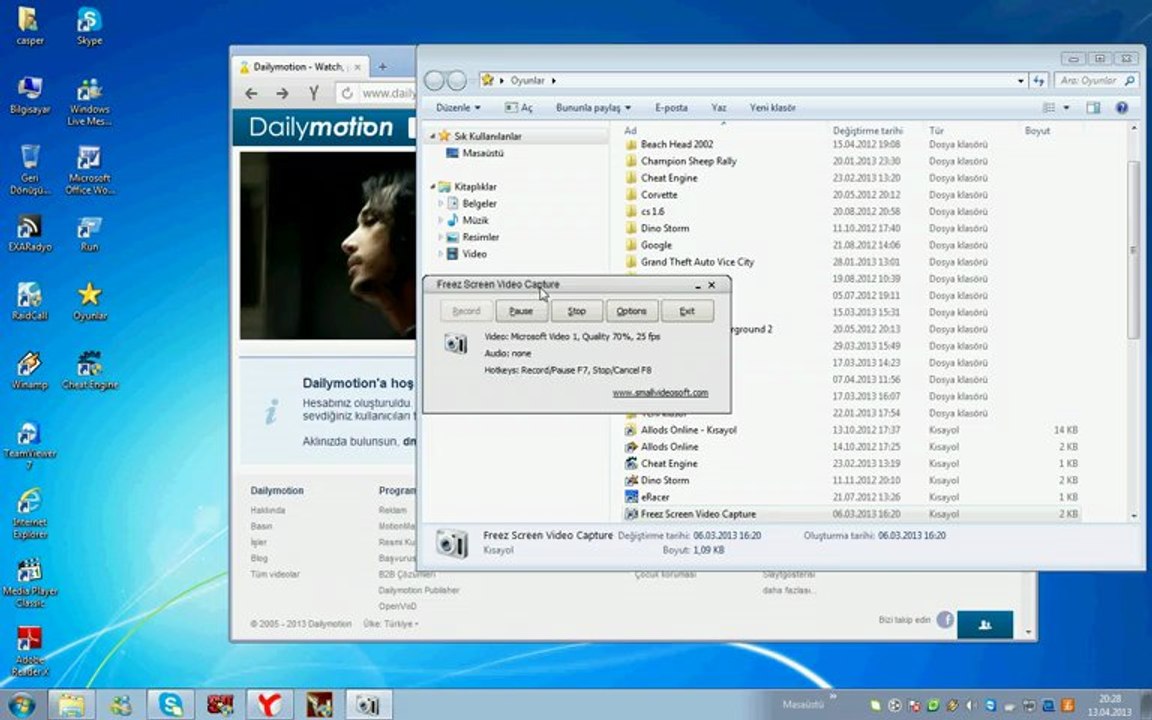Open the Tüm videolar footer link
Viewport: 1152px width, 720px height.
tap(275, 574)
